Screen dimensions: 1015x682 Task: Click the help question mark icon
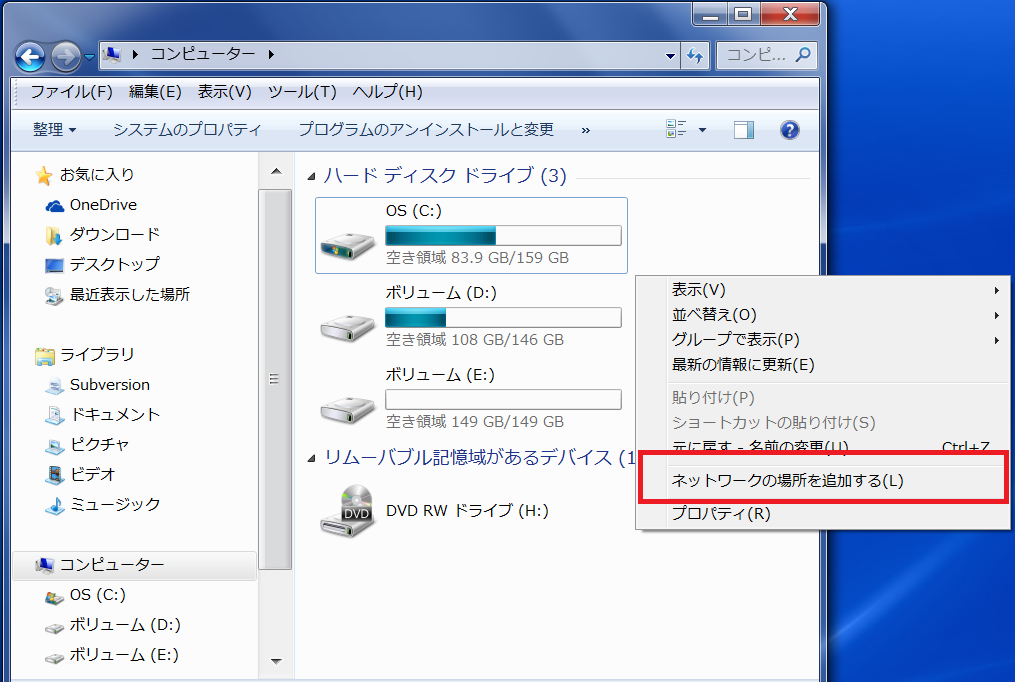tap(789, 129)
